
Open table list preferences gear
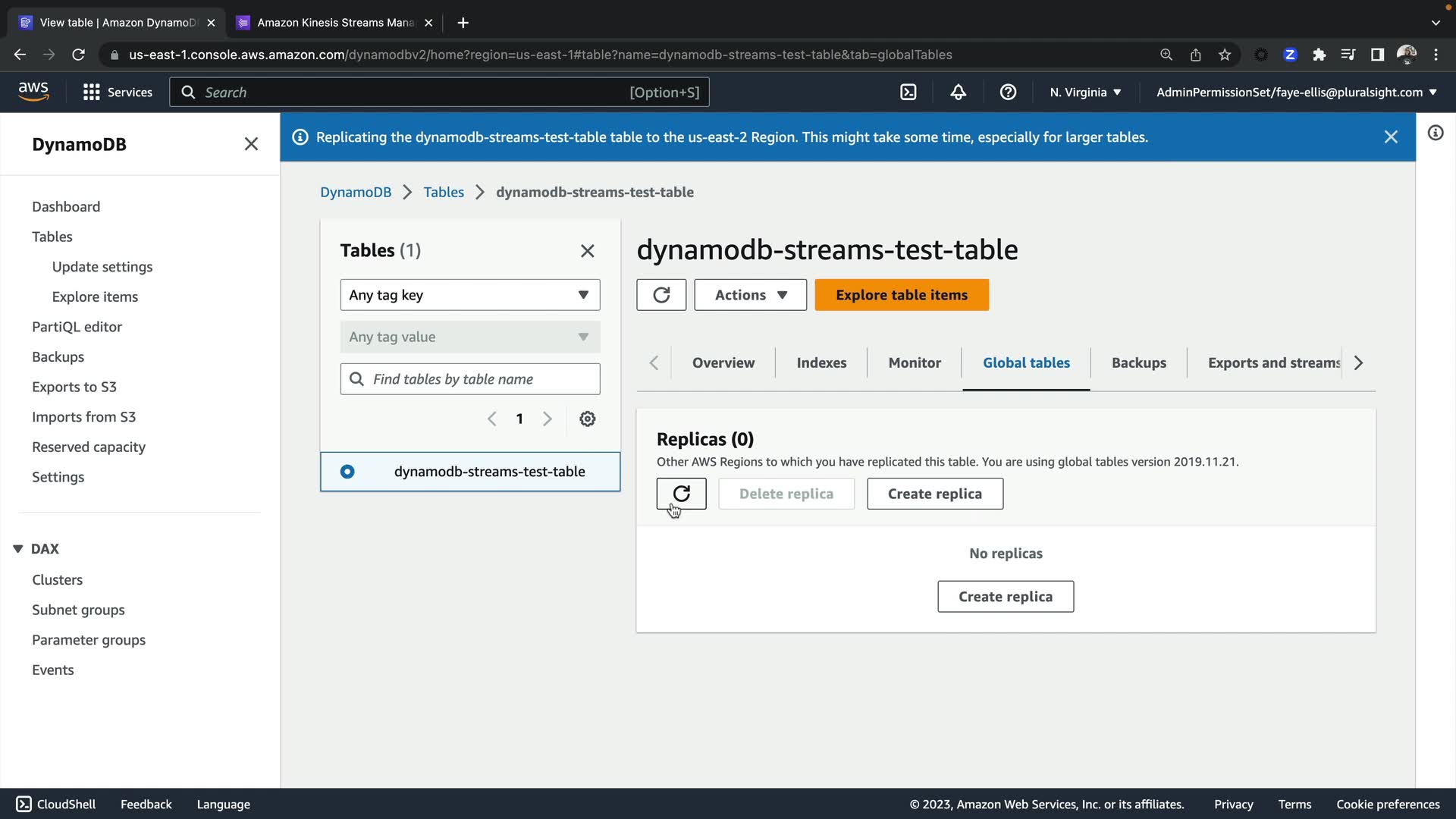click(587, 419)
